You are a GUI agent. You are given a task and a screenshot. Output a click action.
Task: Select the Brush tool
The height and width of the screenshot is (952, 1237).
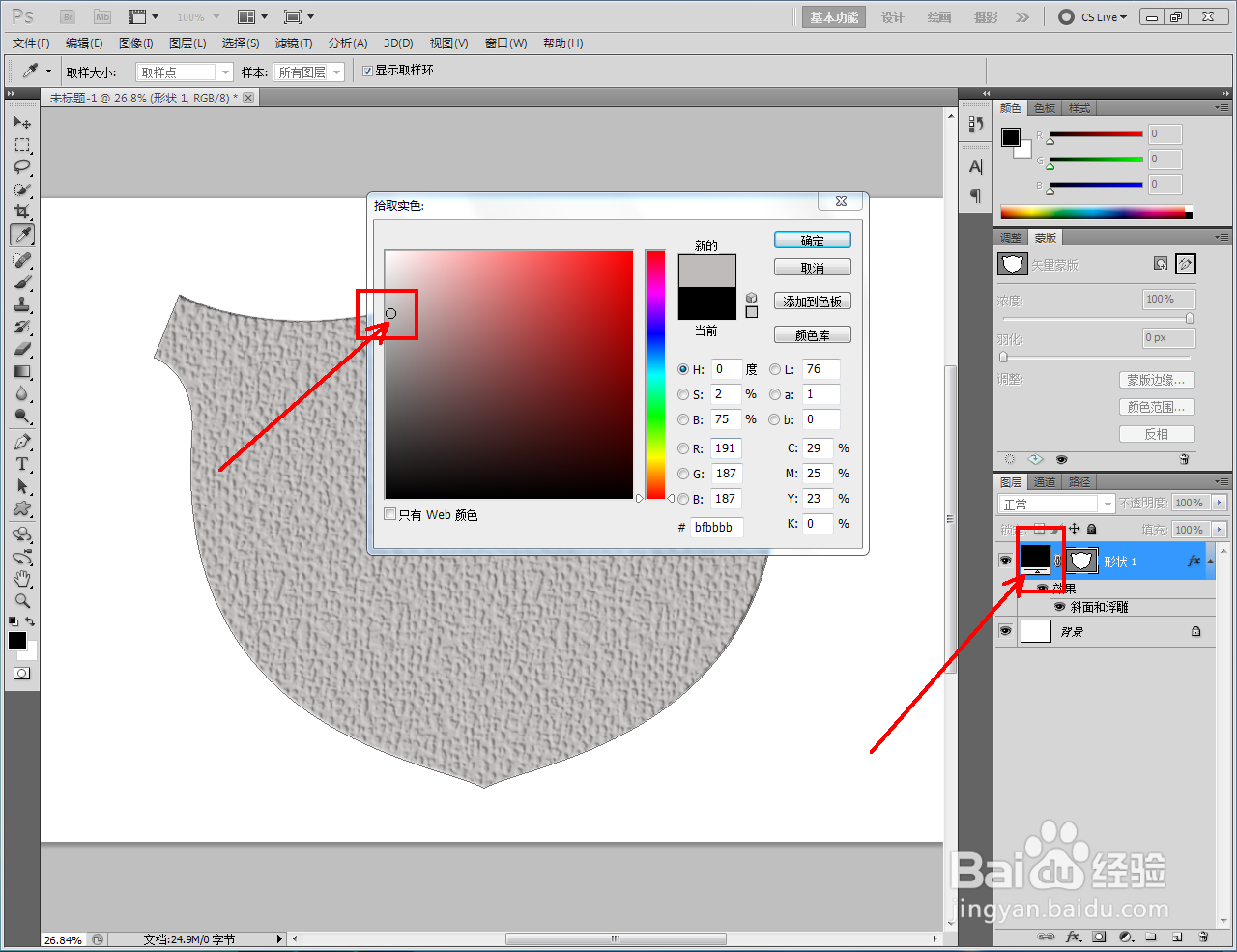click(x=22, y=282)
